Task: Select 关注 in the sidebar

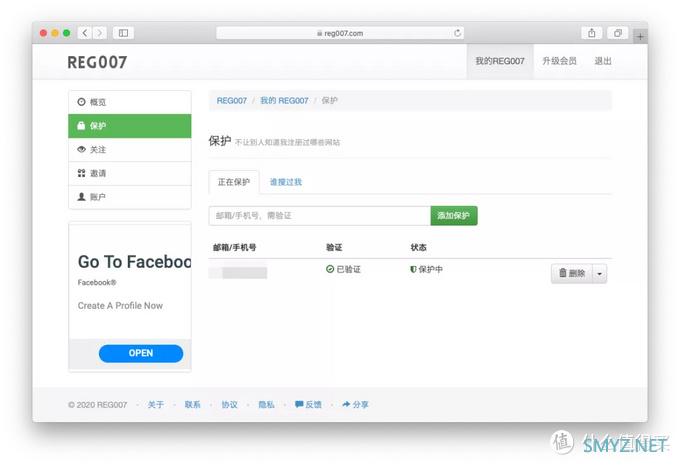Action: (130, 150)
